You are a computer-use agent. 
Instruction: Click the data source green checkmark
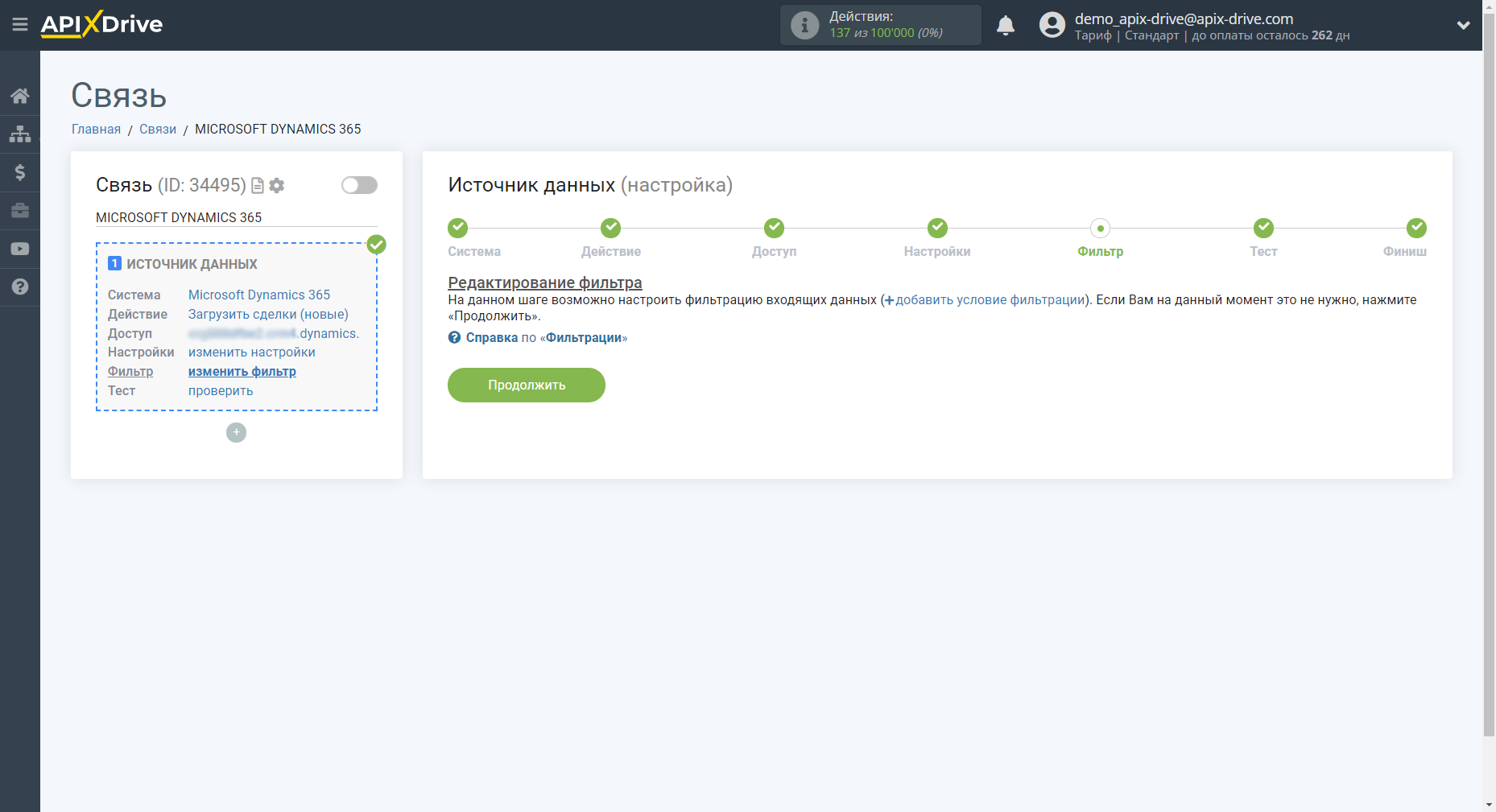click(376, 244)
